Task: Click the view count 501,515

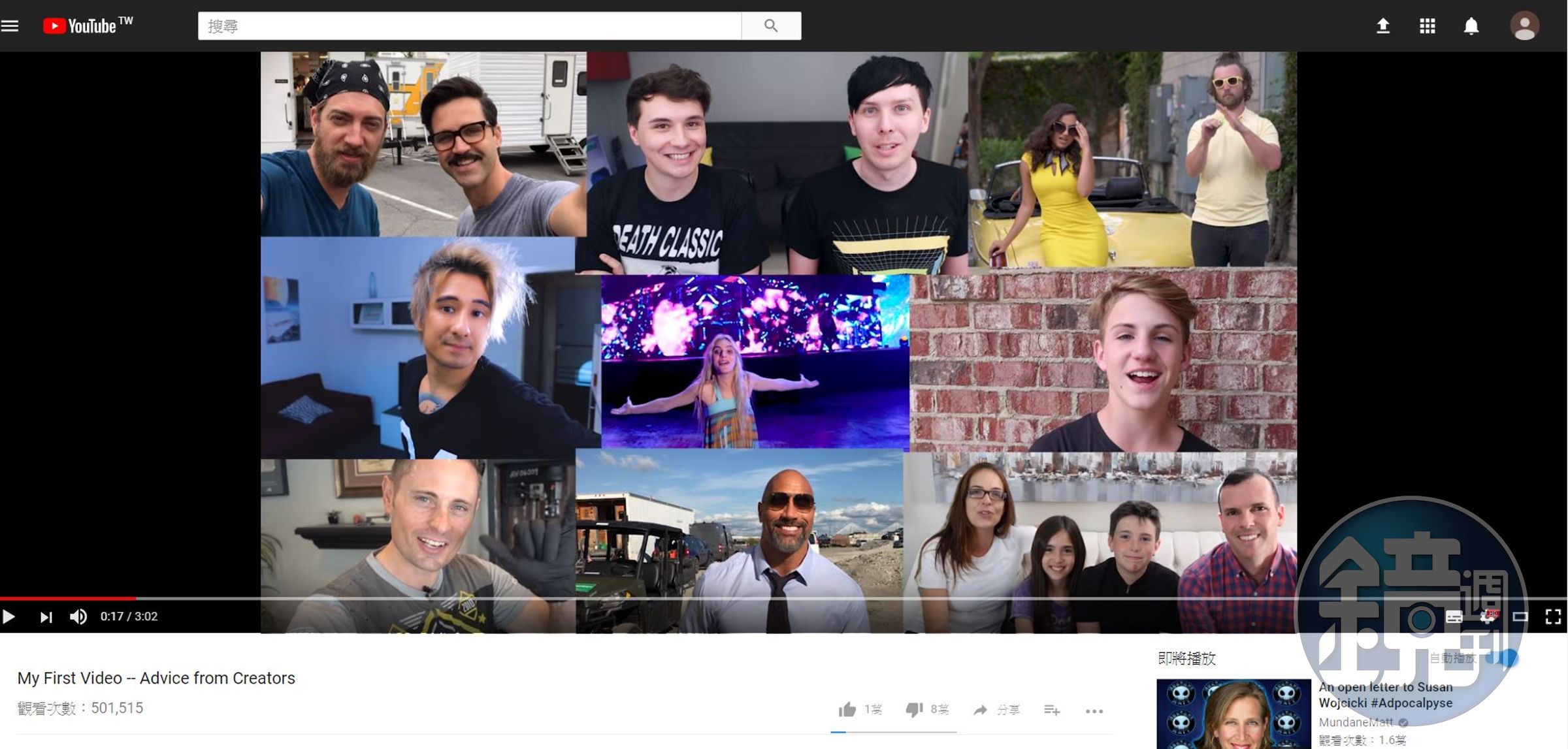Action: pyautogui.click(x=80, y=708)
